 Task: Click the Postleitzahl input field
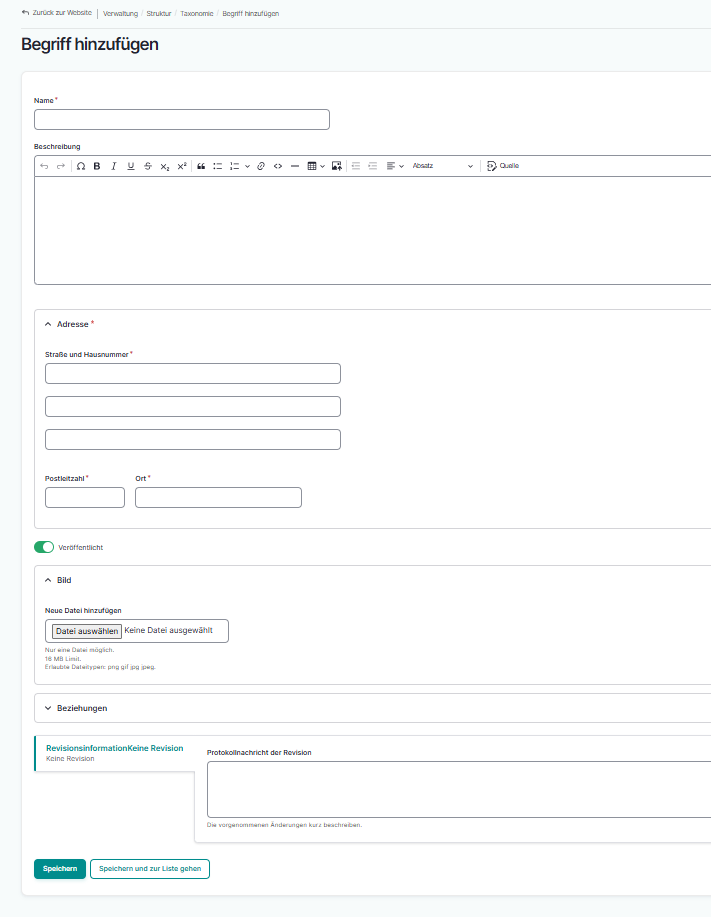pos(85,497)
